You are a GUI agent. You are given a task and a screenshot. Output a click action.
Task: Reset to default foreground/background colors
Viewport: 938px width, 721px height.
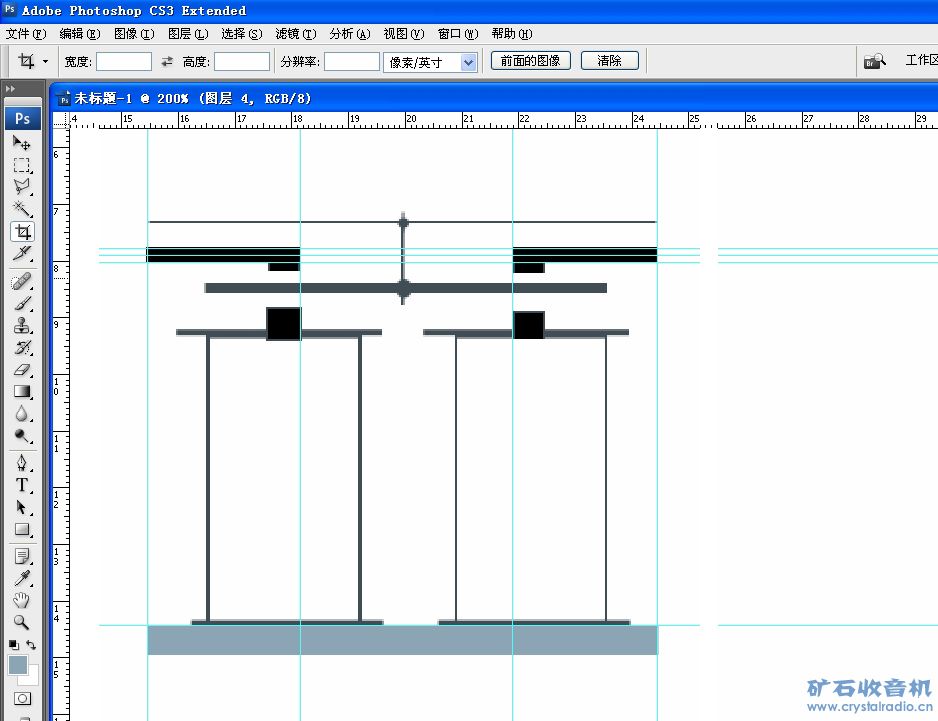pyautogui.click(x=13, y=644)
